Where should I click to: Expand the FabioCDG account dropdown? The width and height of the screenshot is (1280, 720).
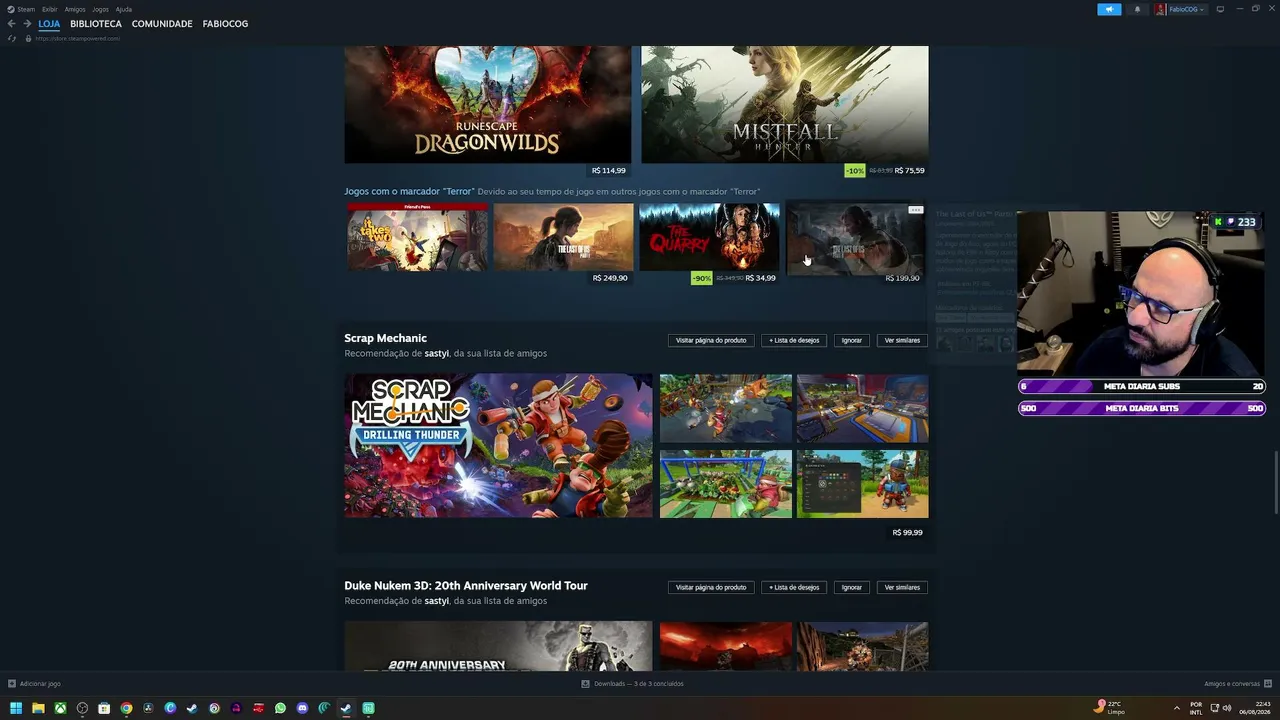(1187, 9)
